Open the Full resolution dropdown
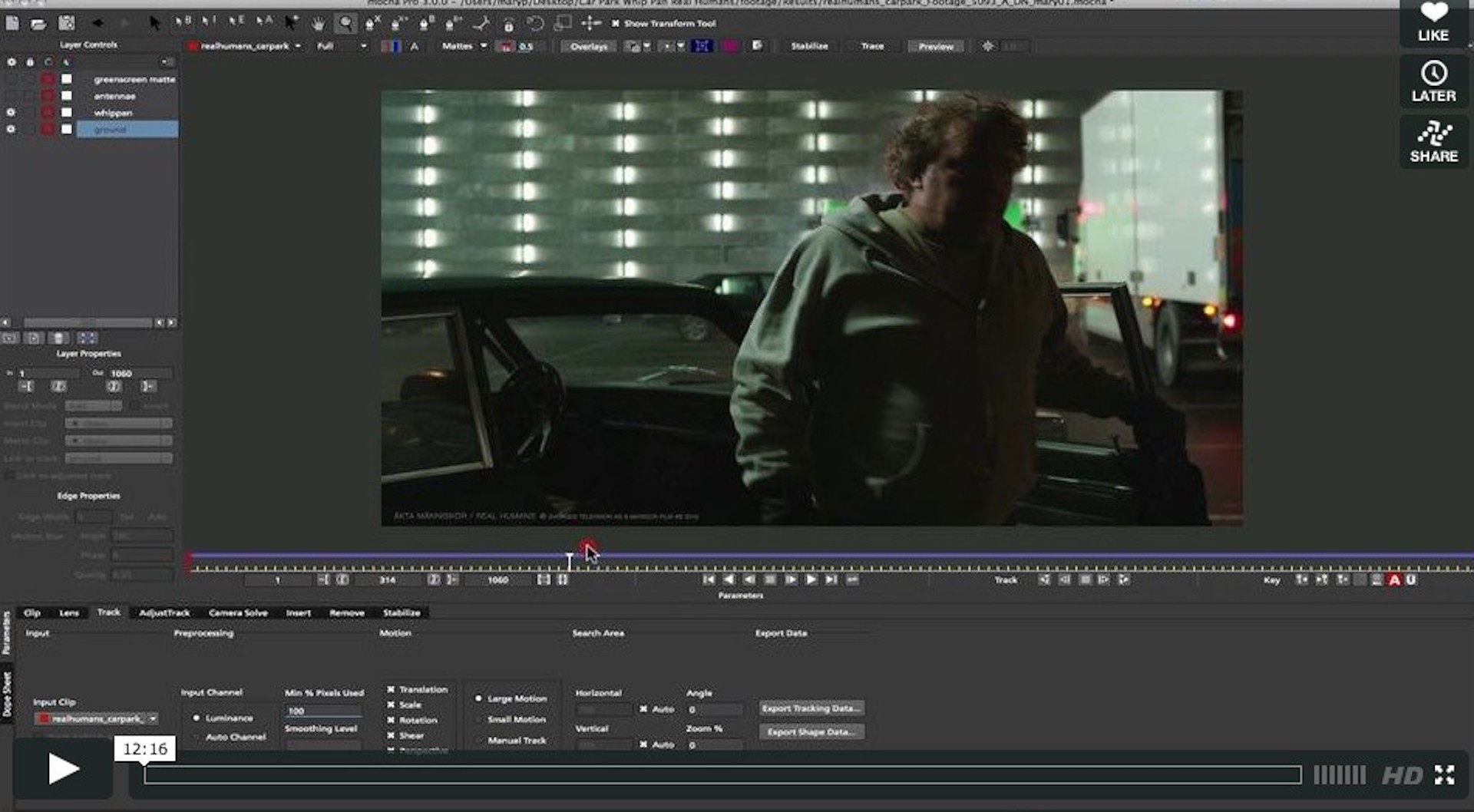 coord(342,46)
